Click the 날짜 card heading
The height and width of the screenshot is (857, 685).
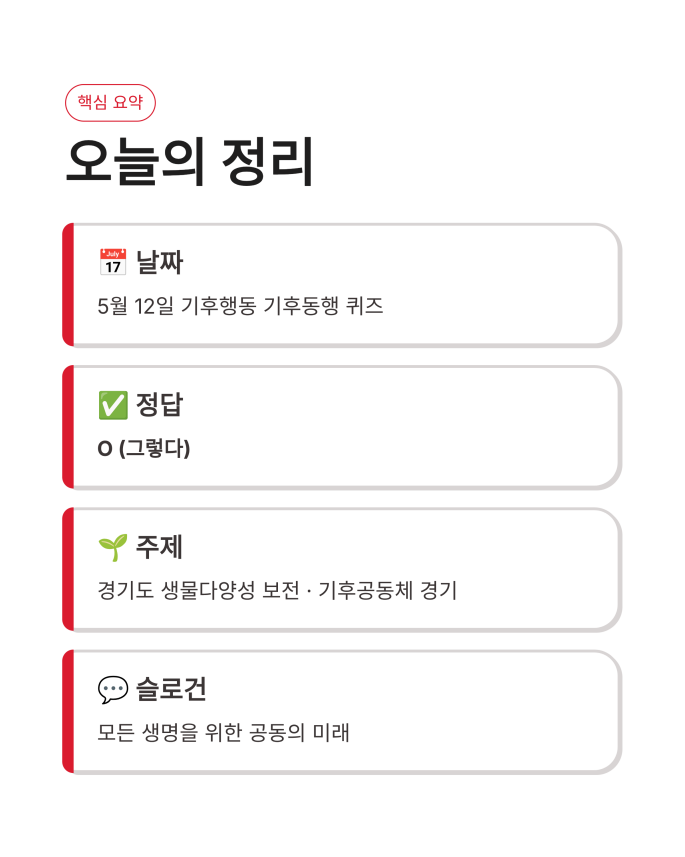click(159, 262)
